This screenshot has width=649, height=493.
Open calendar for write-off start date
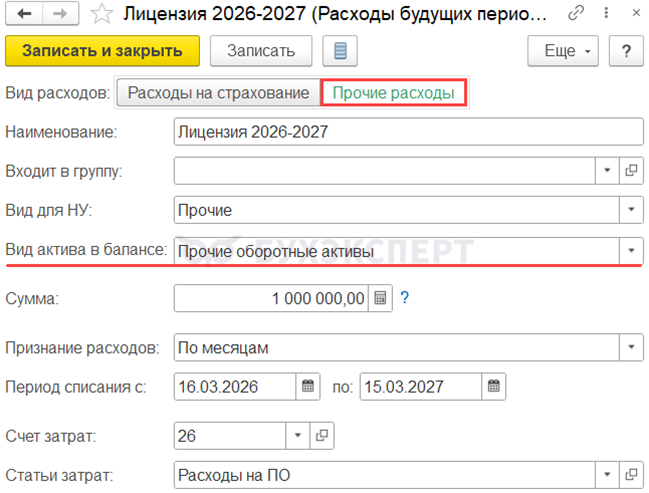coord(308,386)
